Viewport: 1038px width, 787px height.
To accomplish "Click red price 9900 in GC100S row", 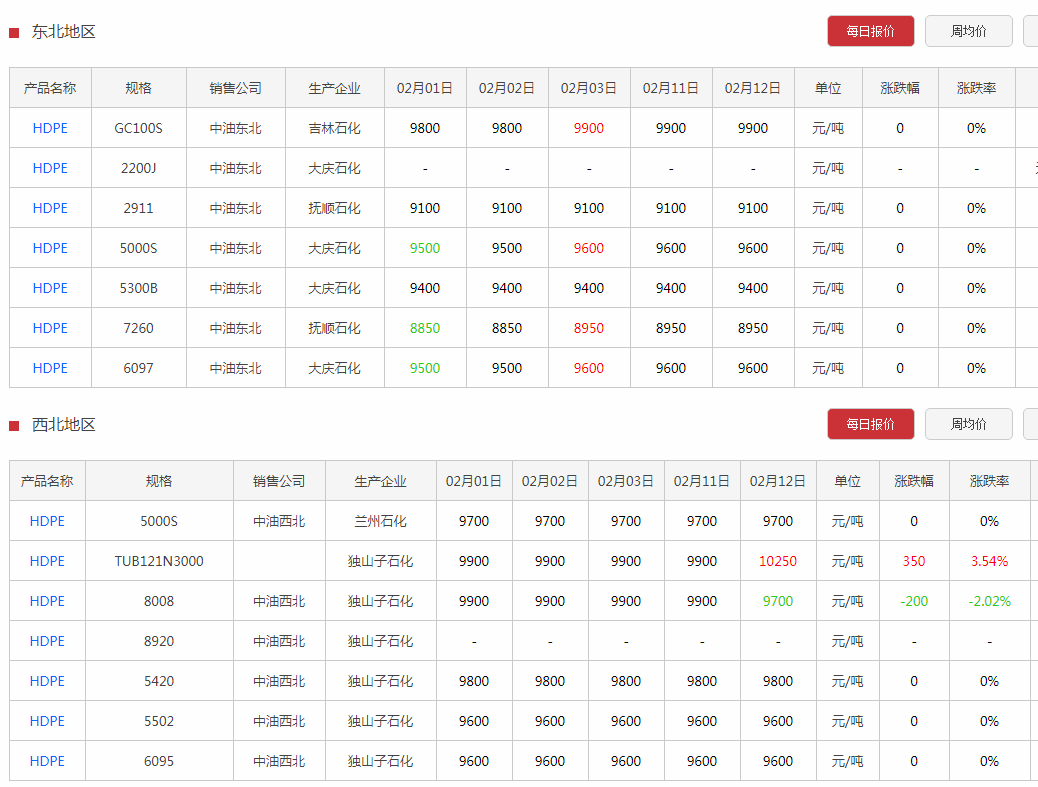I will coord(589,128).
